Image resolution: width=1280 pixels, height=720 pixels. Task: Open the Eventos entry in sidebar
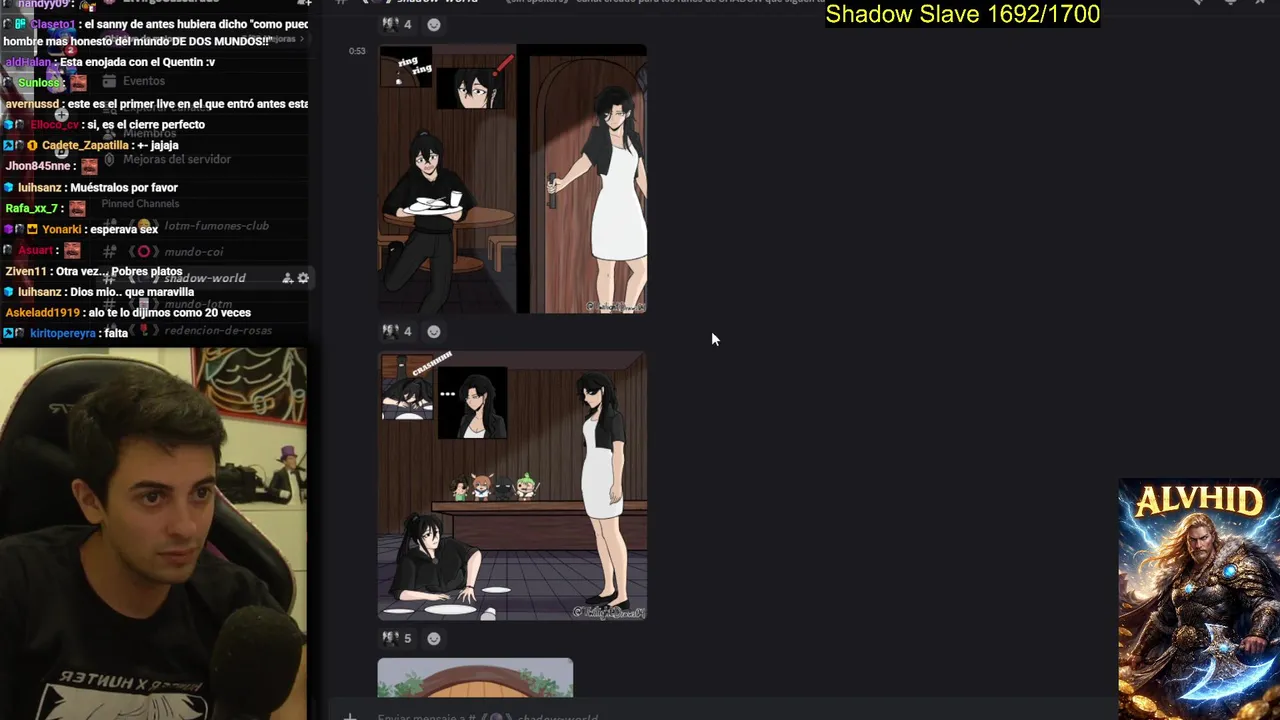tap(144, 81)
